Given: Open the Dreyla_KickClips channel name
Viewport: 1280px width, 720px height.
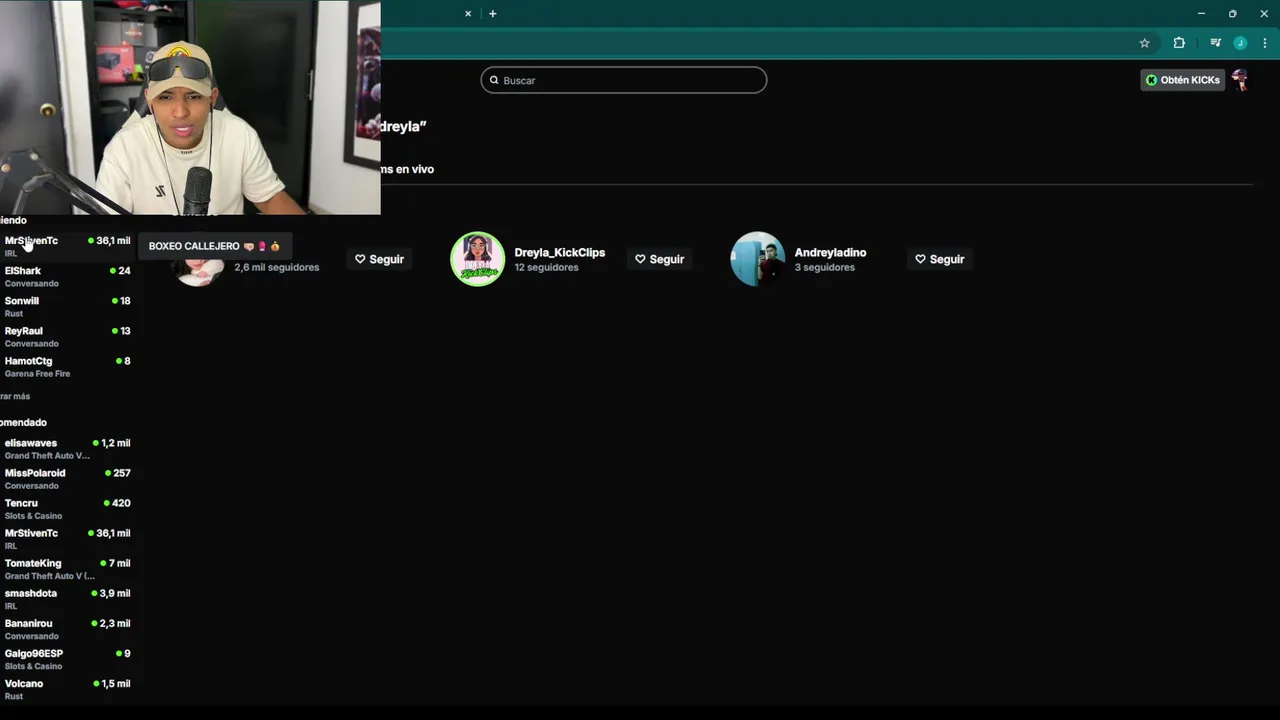Looking at the screenshot, I should click(559, 253).
